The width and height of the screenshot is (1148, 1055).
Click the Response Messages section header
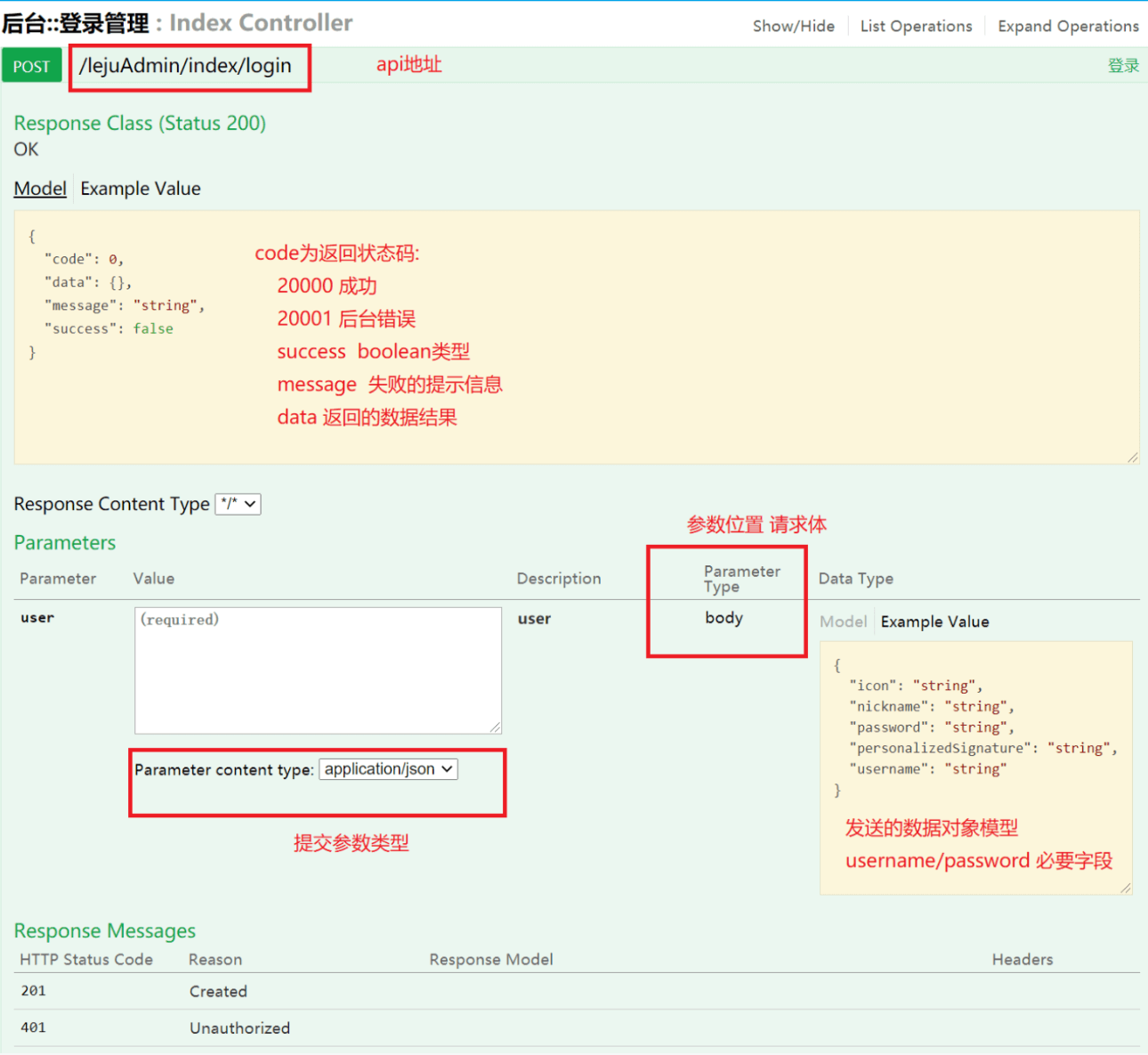104,930
